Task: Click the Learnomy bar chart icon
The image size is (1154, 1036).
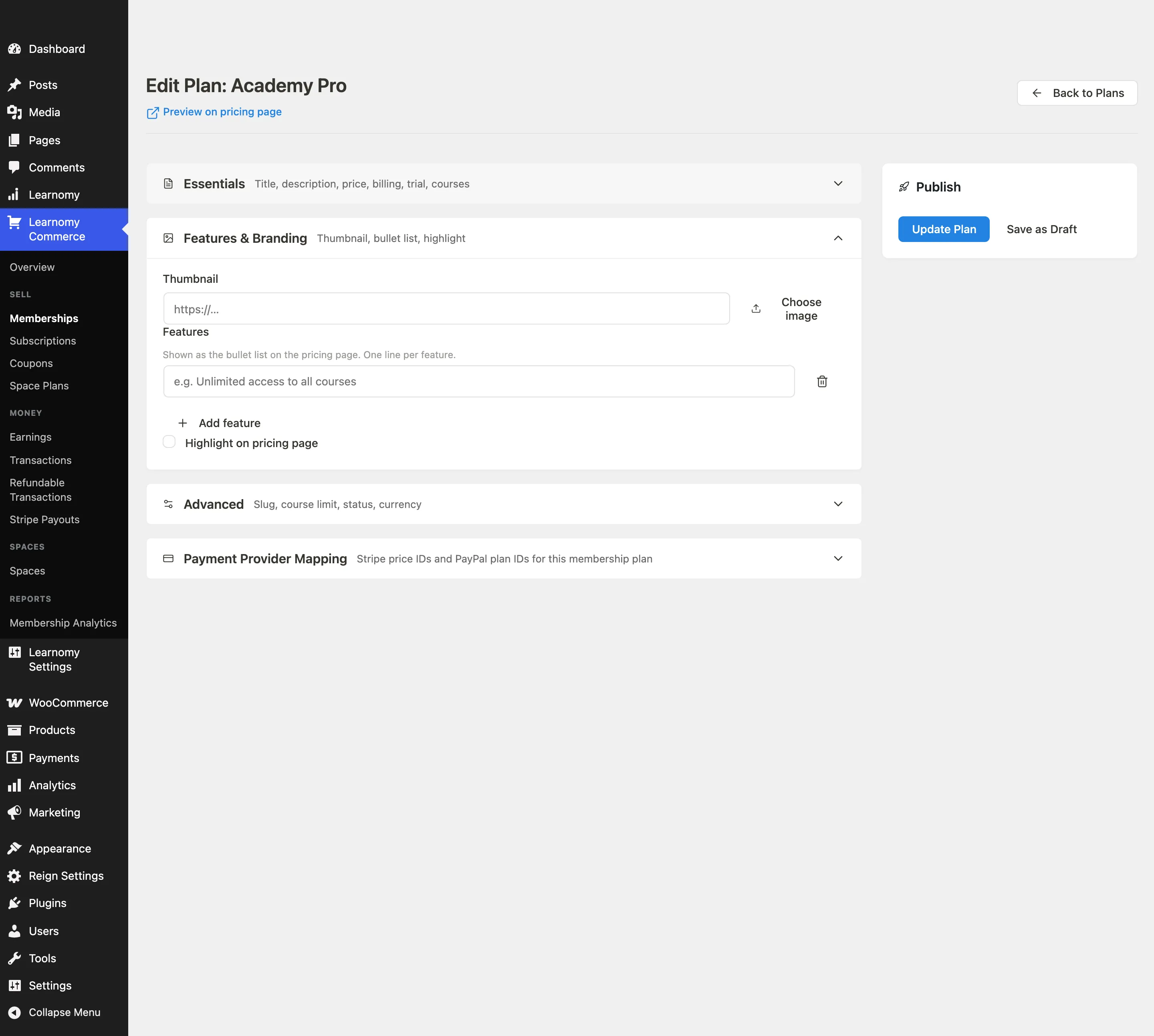Action: point(14,195)
